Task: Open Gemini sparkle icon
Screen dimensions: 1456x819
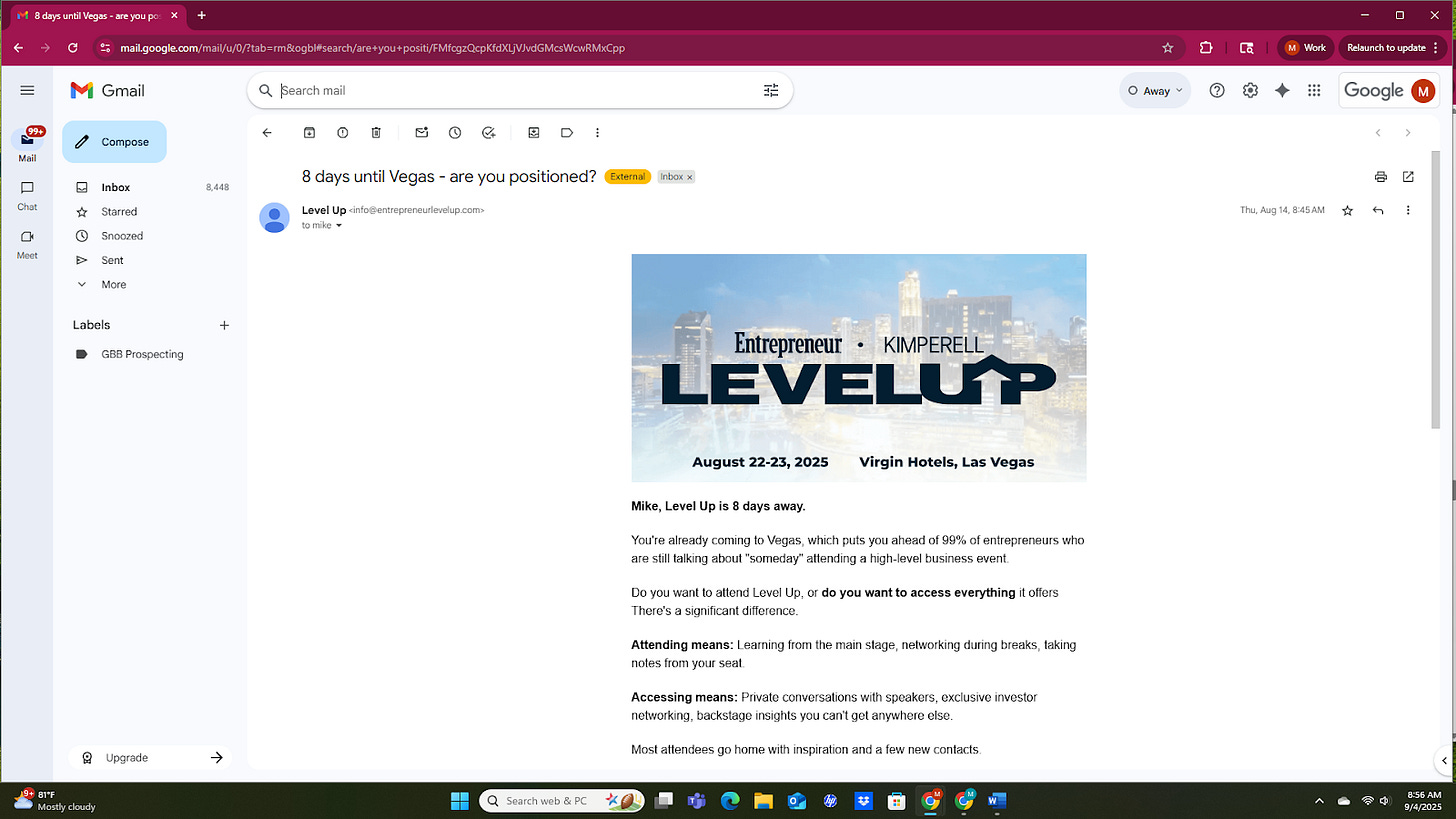Action: (x=1282, y=90)
